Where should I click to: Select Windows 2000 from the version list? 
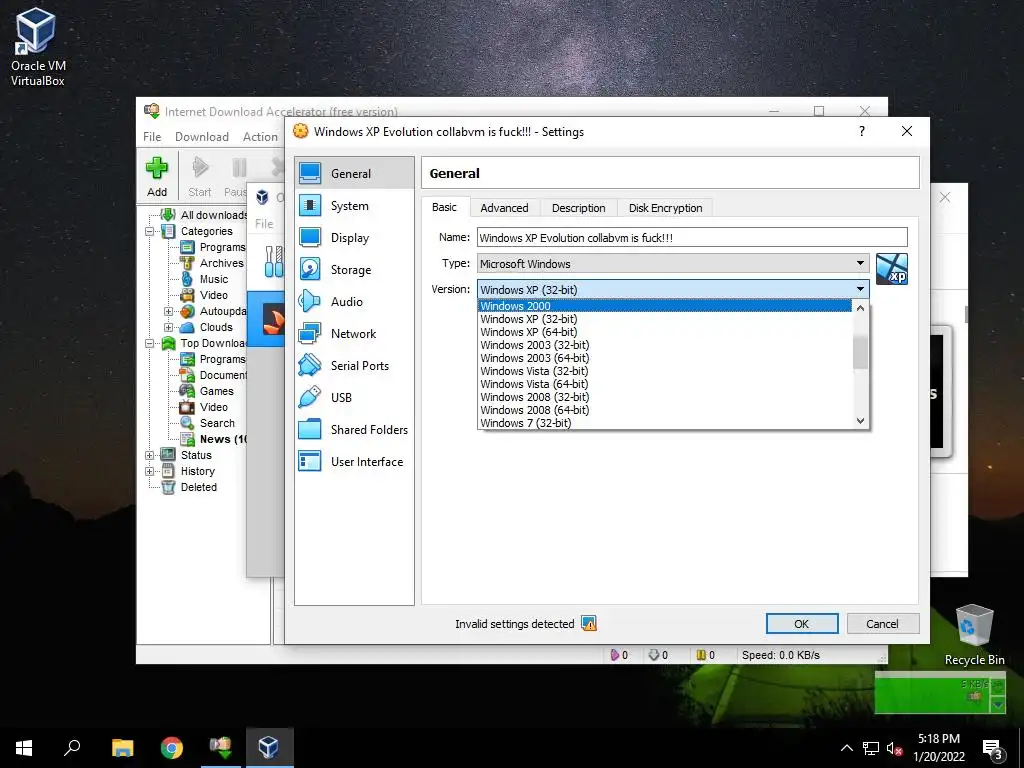pyautogui.click(x=665, y=306)
